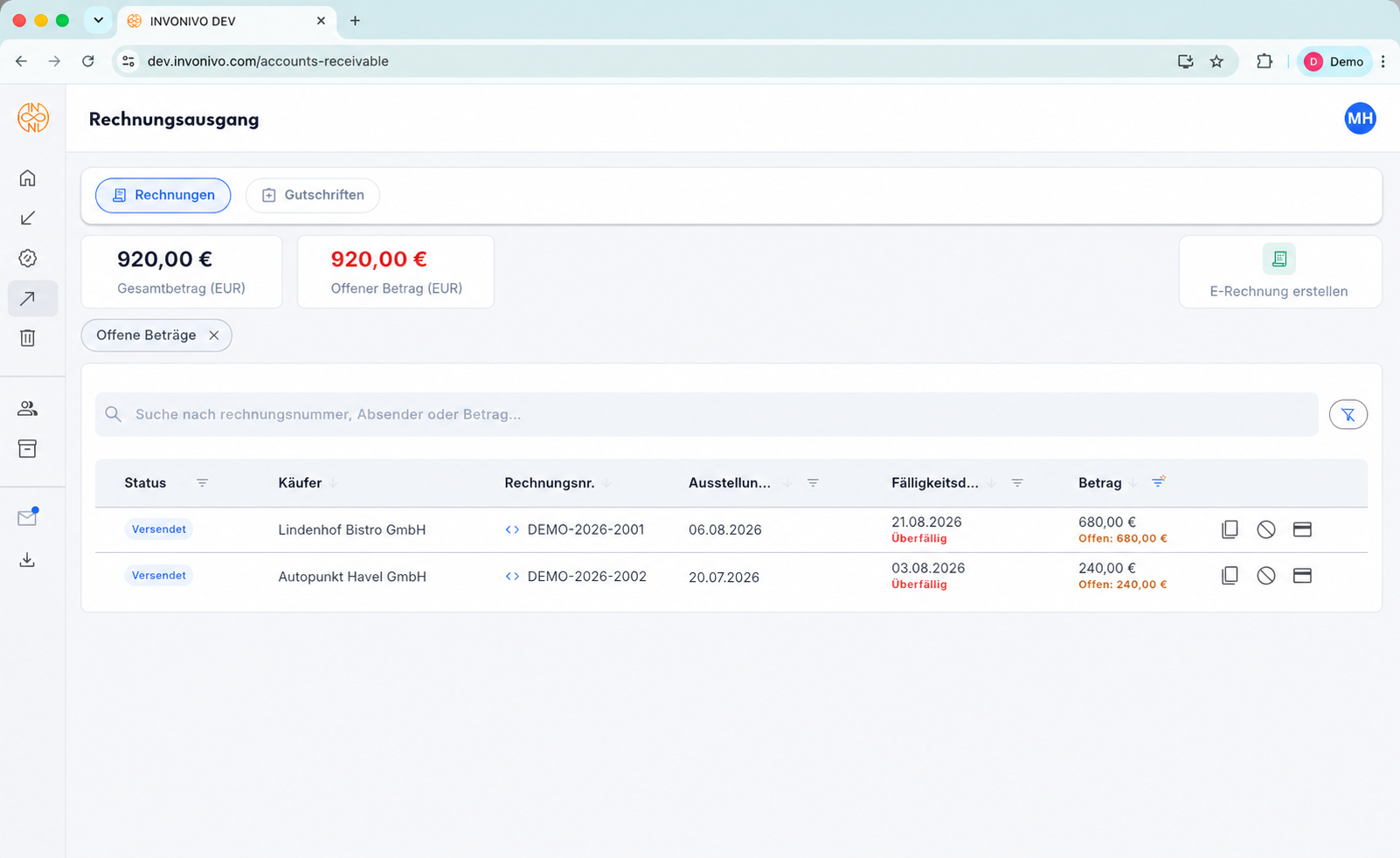The width and height of the screenshot is (1400, 858).
Task: Click E-Rechnung erstellen button
Action: pos(1279,272)
